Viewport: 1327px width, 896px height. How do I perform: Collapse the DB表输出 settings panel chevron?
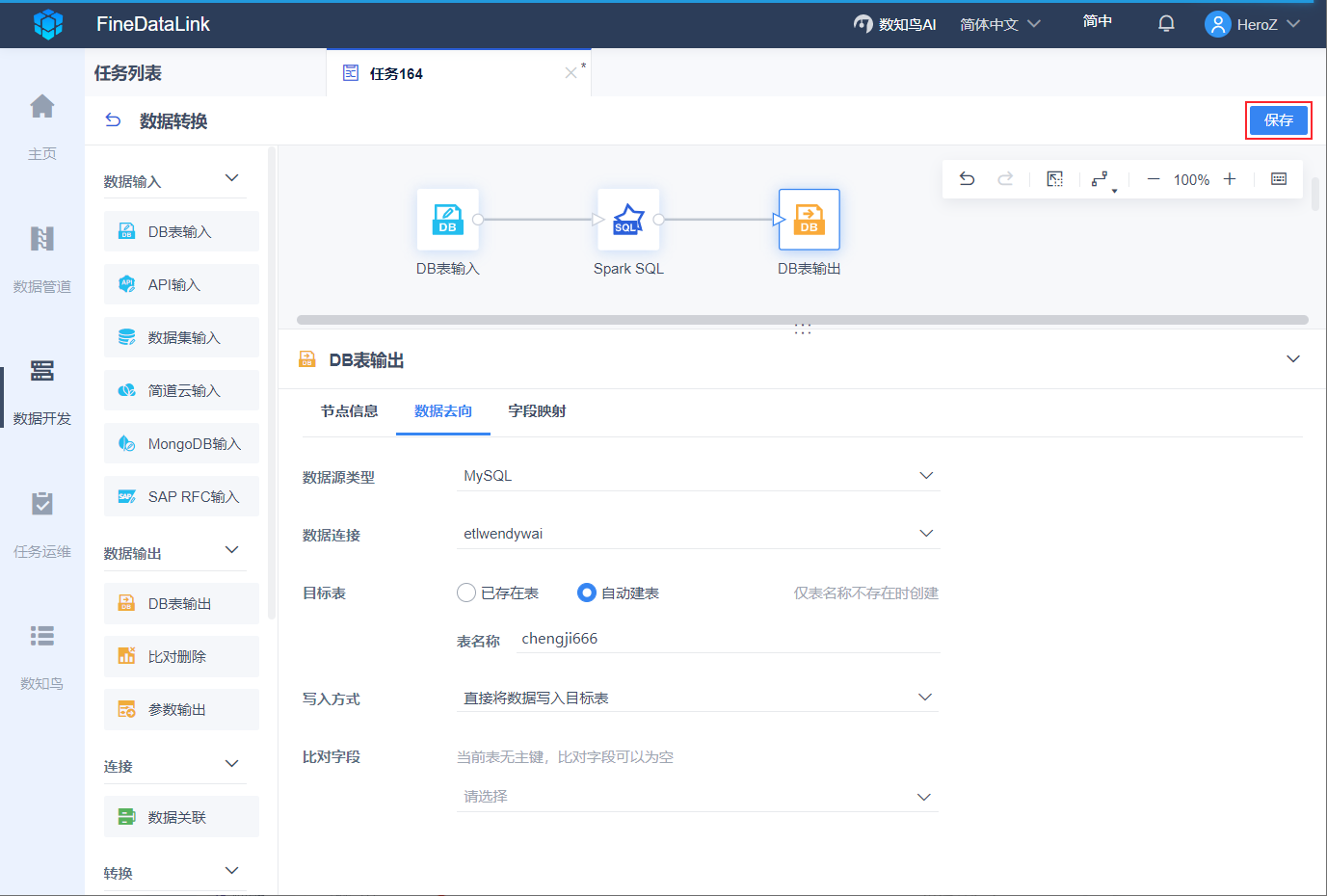point(1293,359)
